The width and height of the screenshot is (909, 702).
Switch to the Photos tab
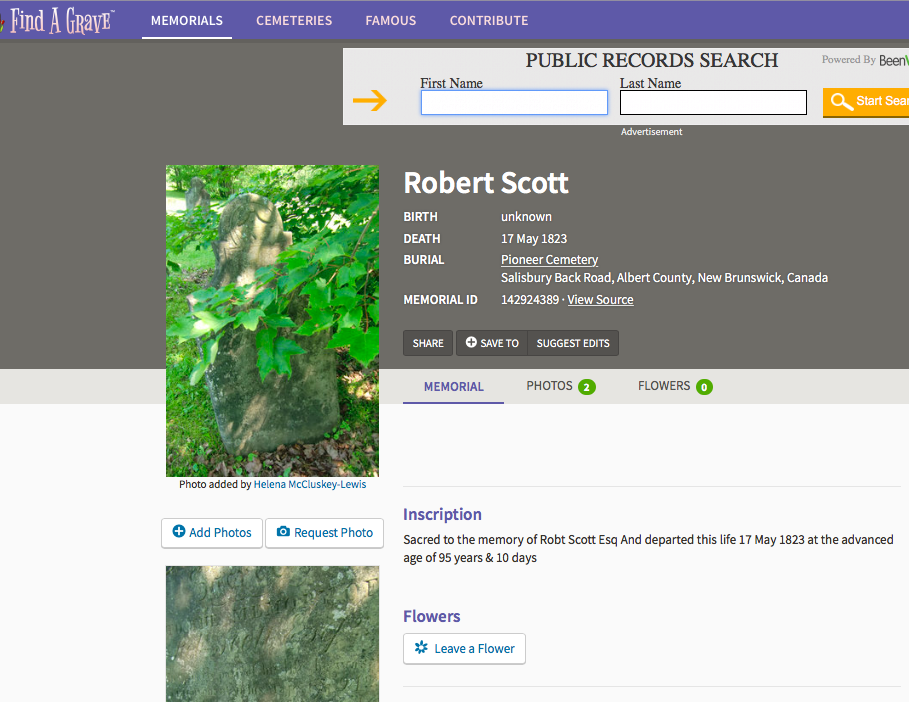tap(560, 386)
